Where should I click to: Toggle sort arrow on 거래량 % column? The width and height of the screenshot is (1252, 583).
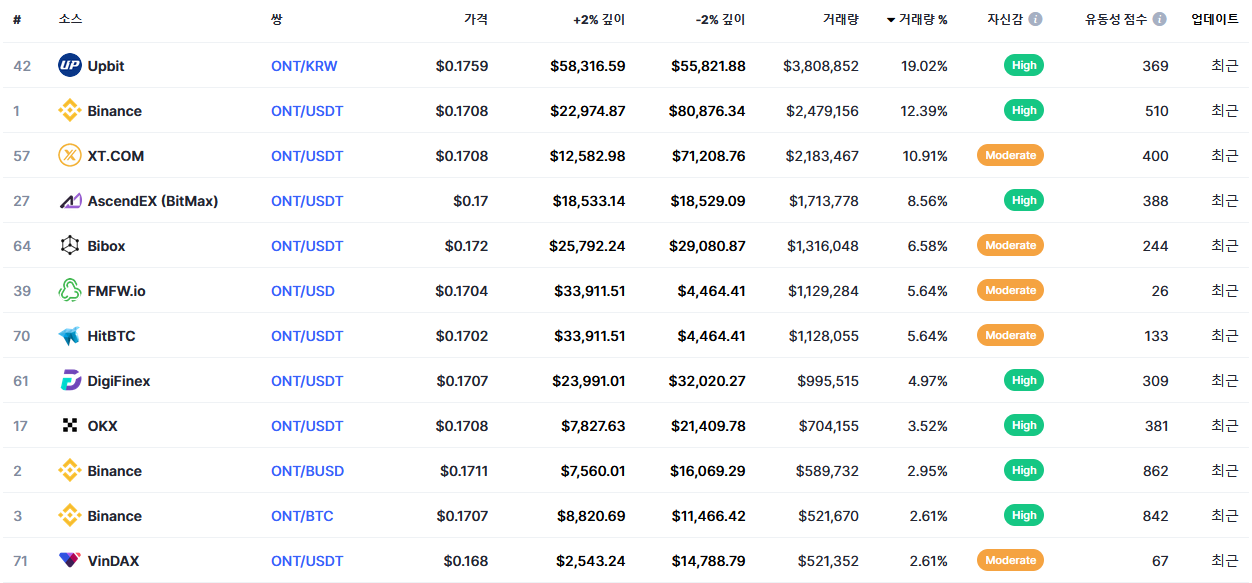[891, 20]
